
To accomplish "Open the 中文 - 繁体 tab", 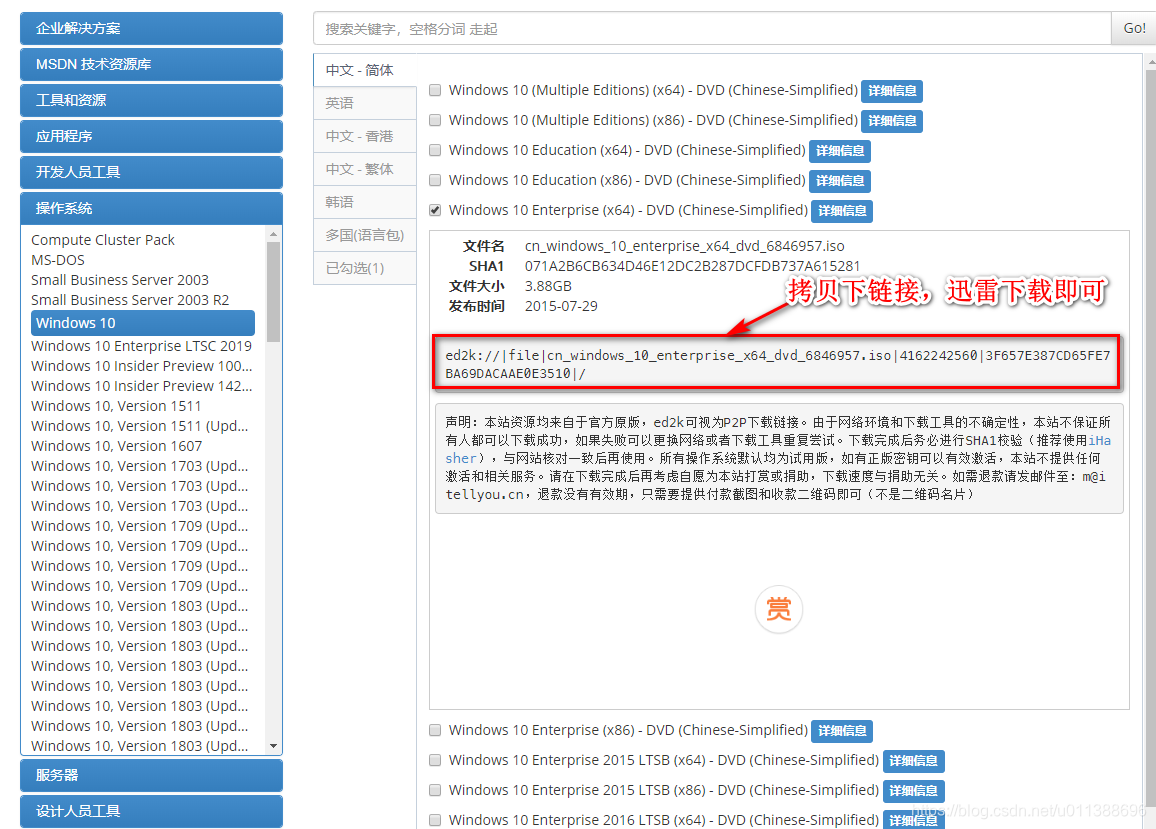I will (x=365, y=170).
